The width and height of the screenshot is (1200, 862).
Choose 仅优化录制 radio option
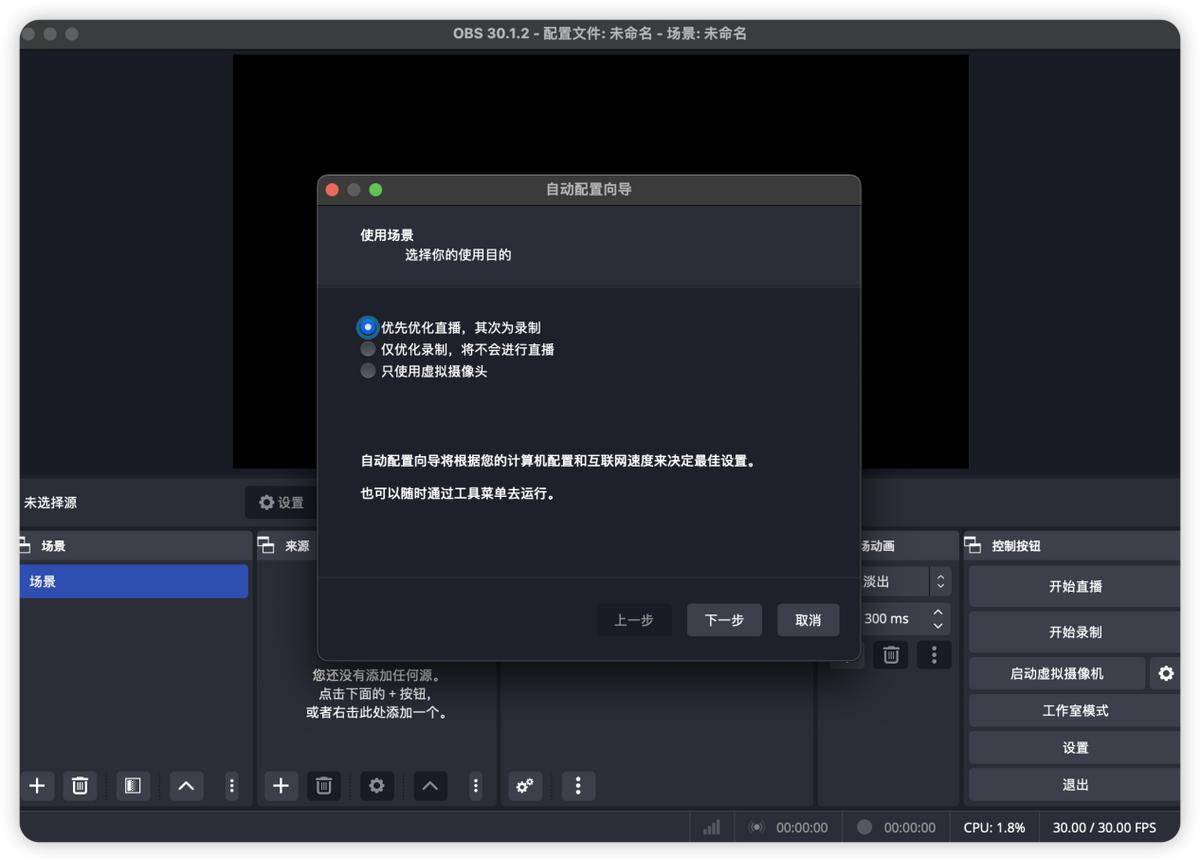point(368,349)
